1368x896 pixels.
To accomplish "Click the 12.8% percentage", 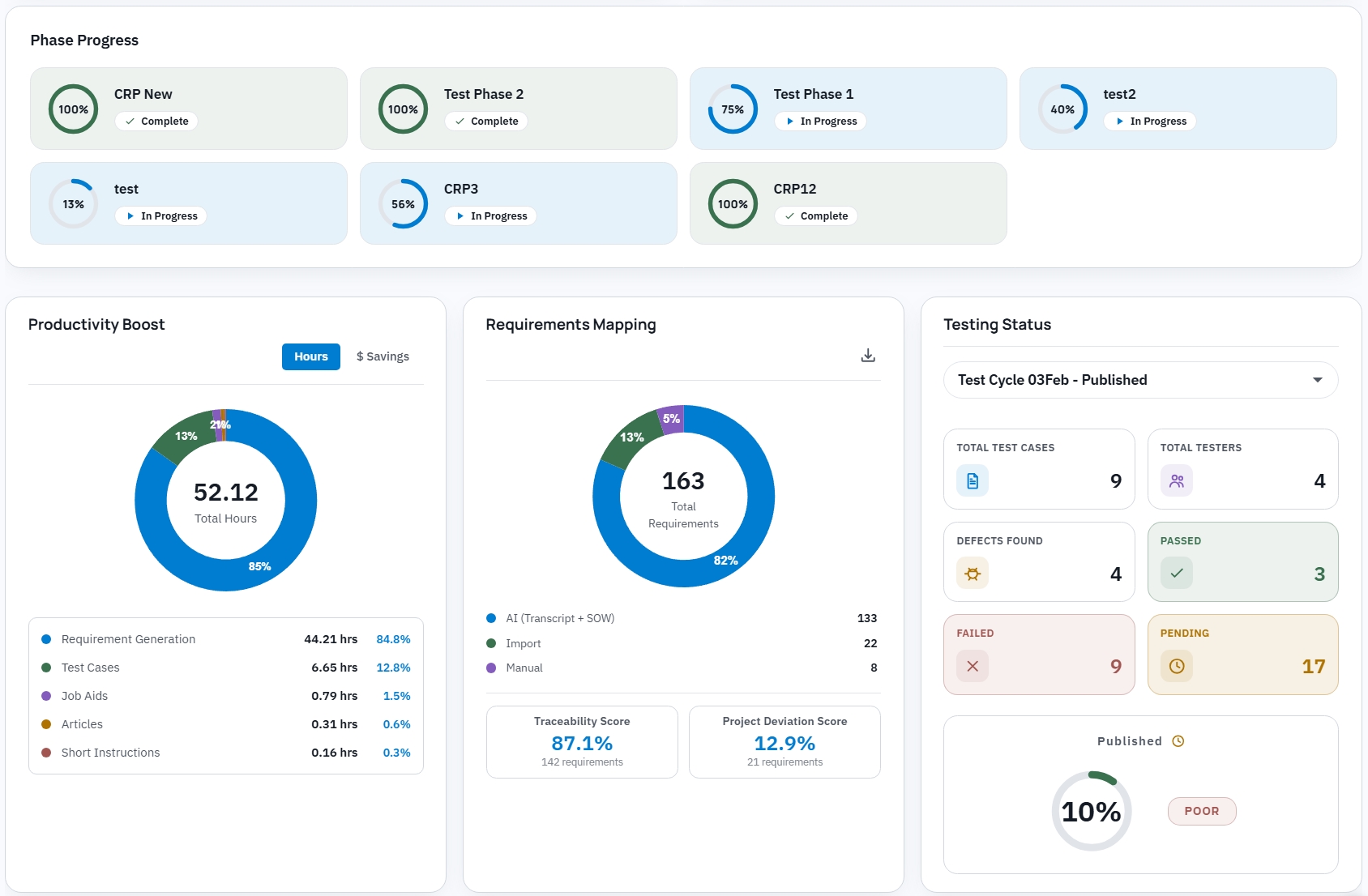I will pyautogui.click(x=394, y=668).
